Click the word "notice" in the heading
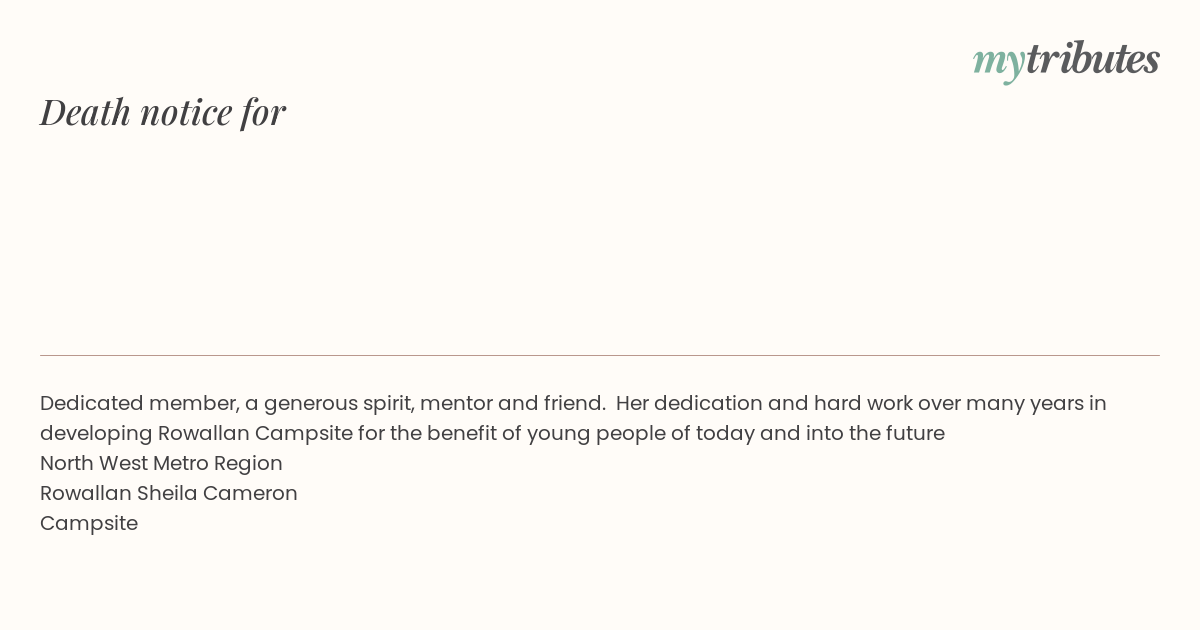Screen dimensions: 1200x630 186,112
